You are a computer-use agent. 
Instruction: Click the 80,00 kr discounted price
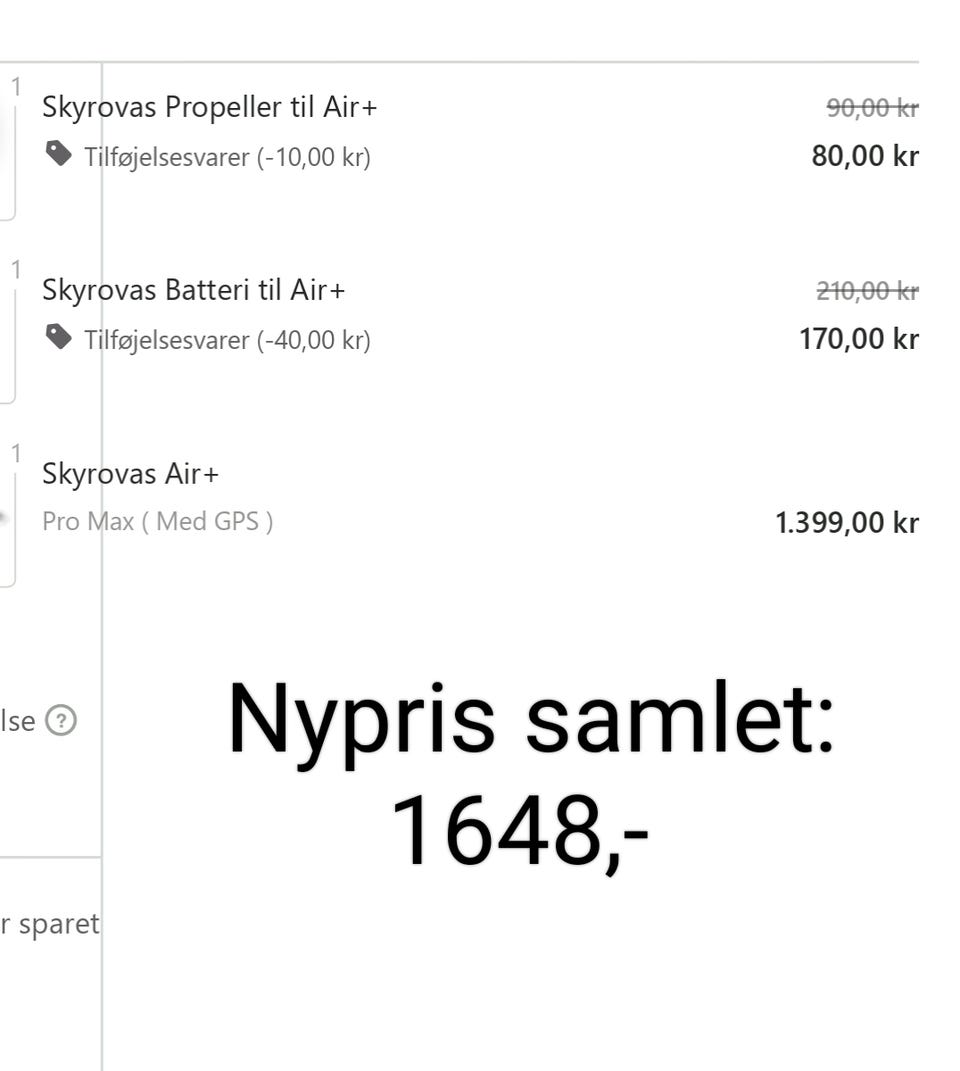865,156
